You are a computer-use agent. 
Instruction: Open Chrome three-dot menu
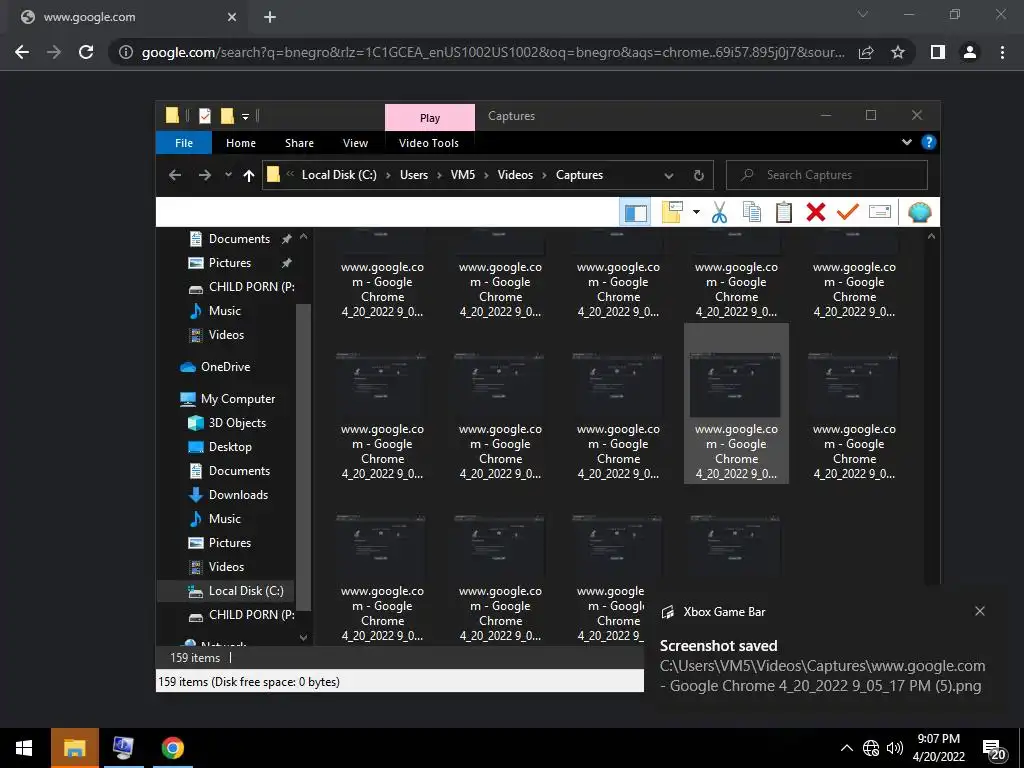[1002, 52]
